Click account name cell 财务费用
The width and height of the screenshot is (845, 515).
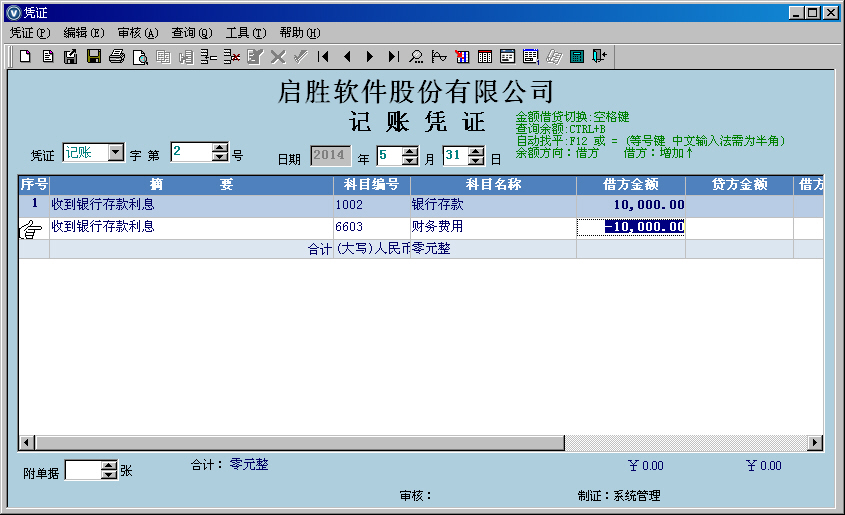pyautogui.click(x=494, y=227)
